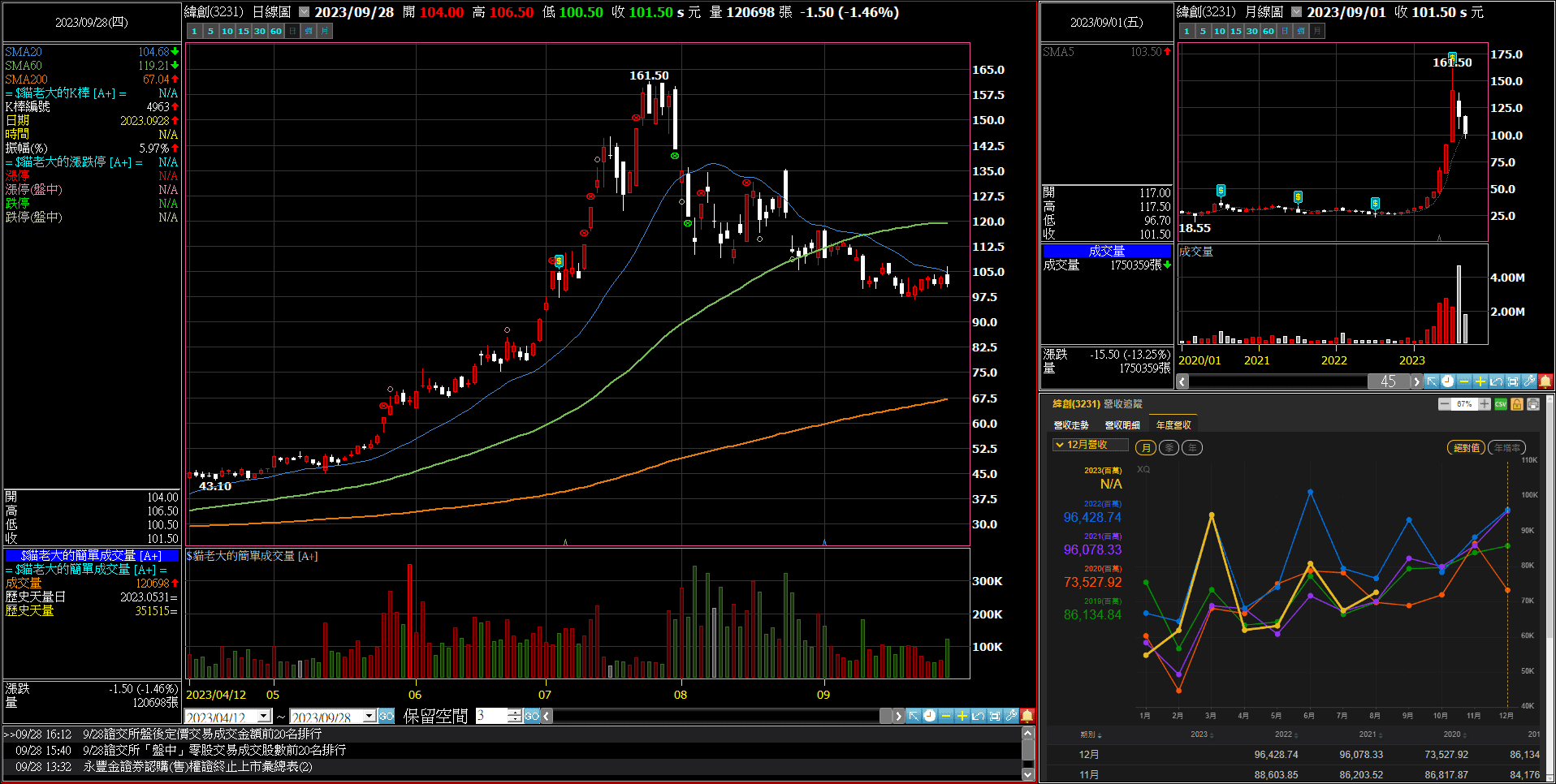Open the wrench settings icon in daily chart toolbar
This screenshot has width=1556, height=784.
pyautogui.click(x=1011, y=716)
